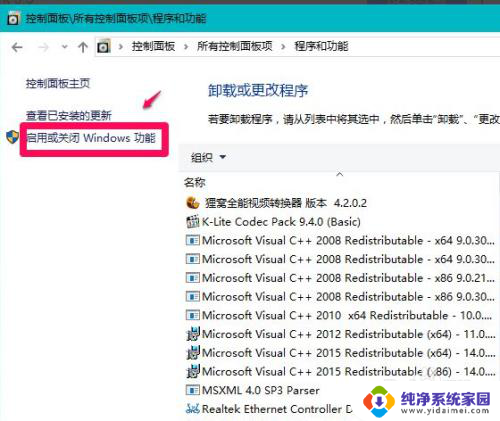Screen dimensions: 500x421
Task: Select 程序和功能 in the breadcrumb
Action: point(321,46)
